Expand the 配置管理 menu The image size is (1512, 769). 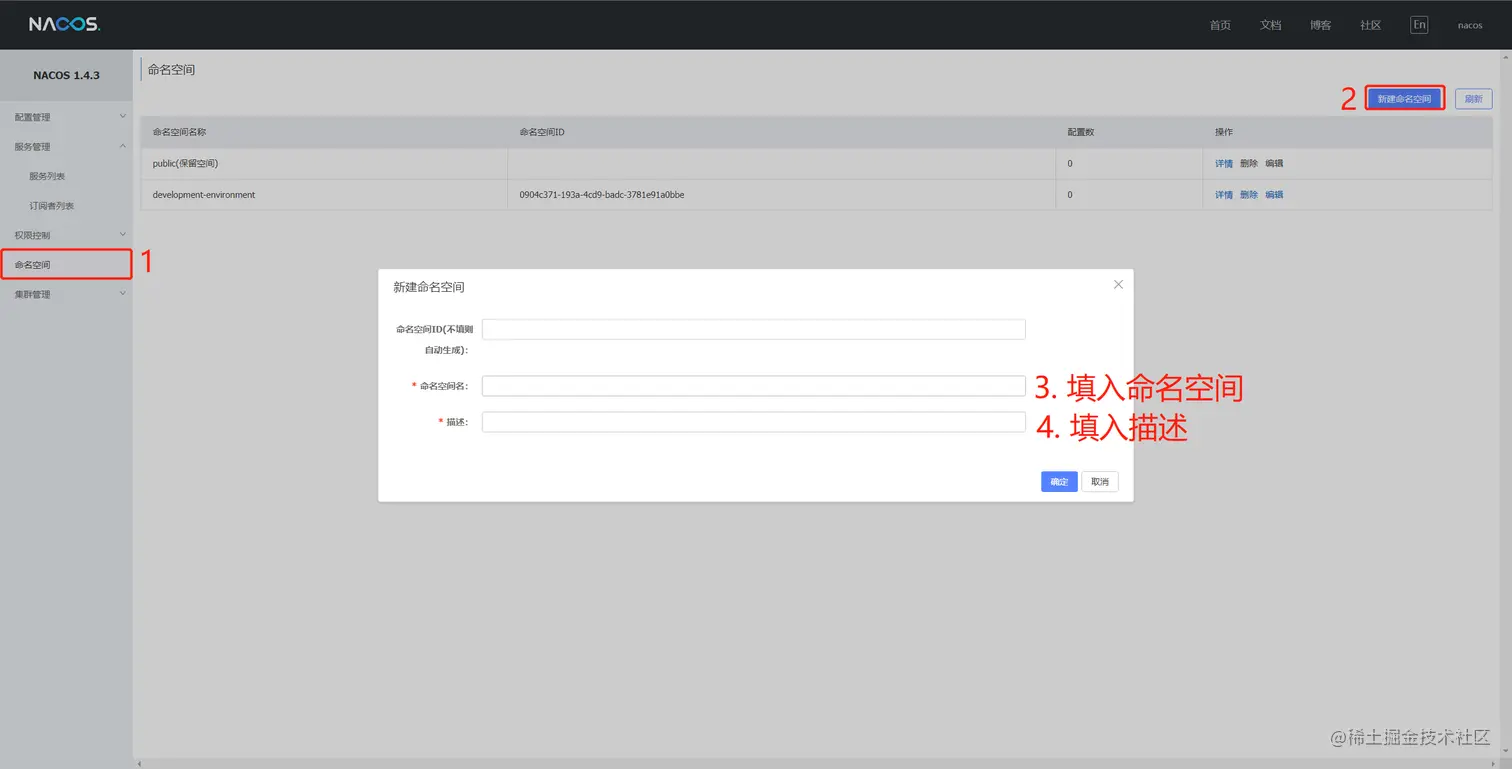(66, 117)
